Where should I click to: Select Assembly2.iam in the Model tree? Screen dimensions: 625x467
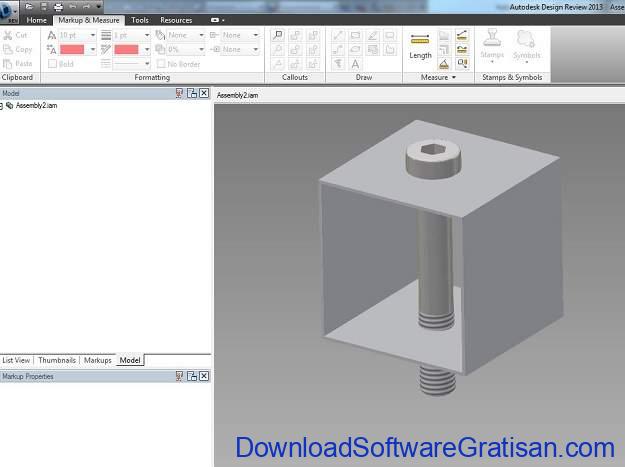point(36,106)
